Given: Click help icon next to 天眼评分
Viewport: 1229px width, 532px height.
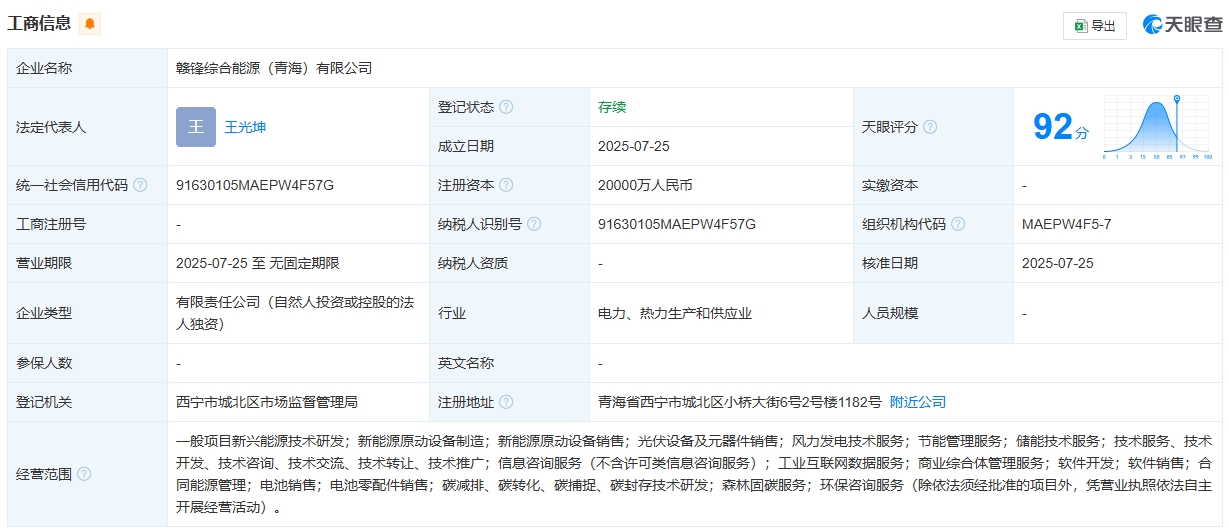Looking at the screenshot, I should [x=930, y=127].
